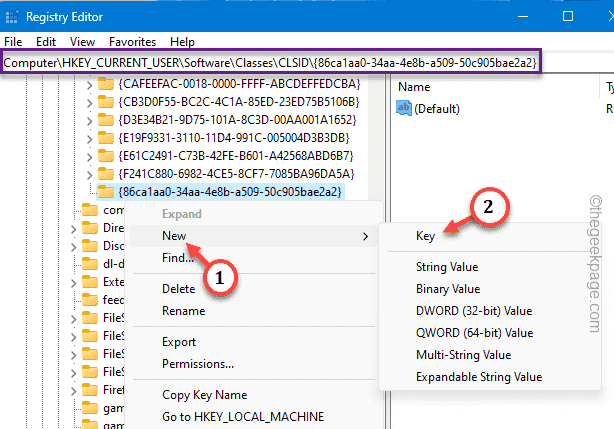Expand the 'Exte' tree node
Screen dimensions: 614x429
[74, 283]
